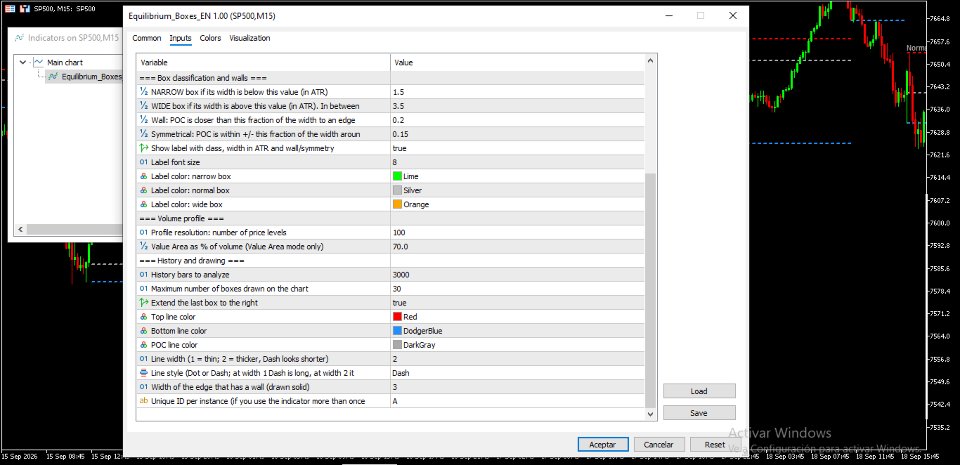Click the Aceptar button
Viewport: 960px width, 465px height.
tap(603, 445)
